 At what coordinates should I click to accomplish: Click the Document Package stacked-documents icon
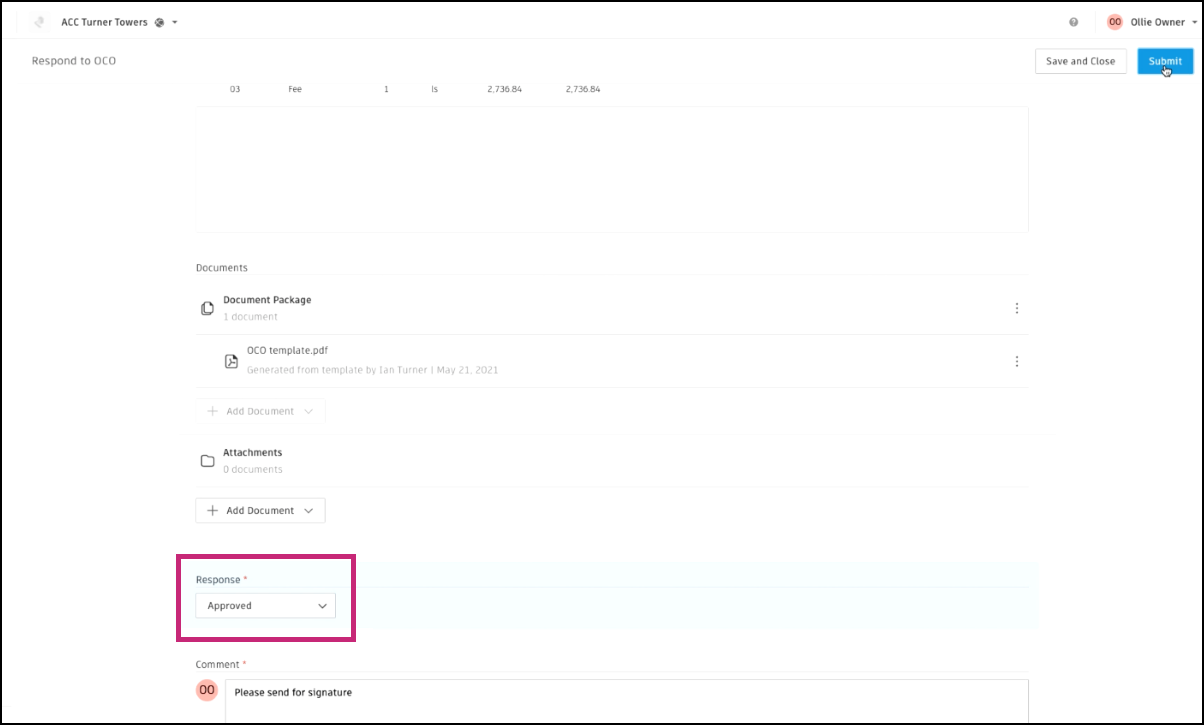pyautogui.click(x=207, y=308)
